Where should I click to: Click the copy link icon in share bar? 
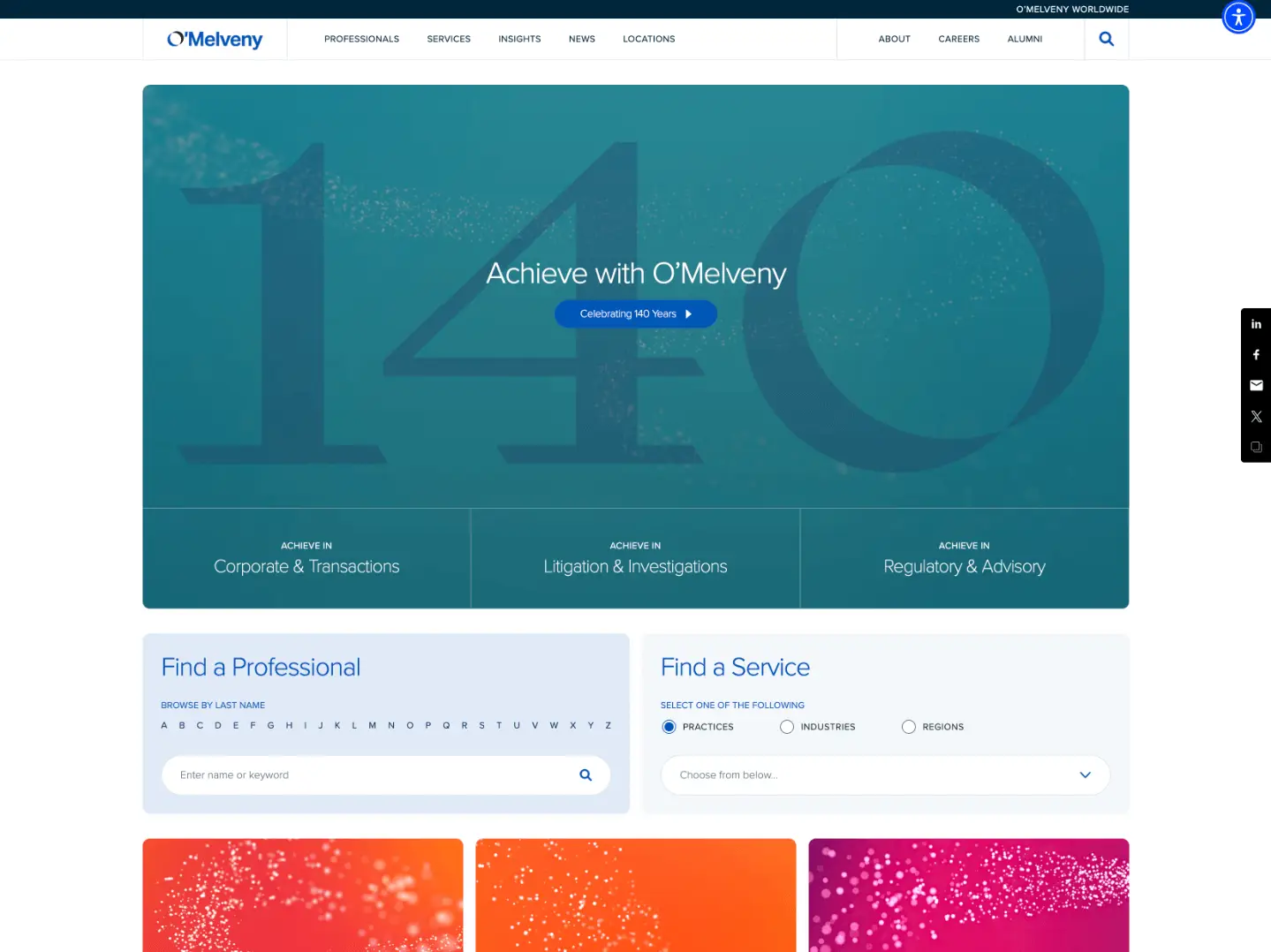[1256, 447]
